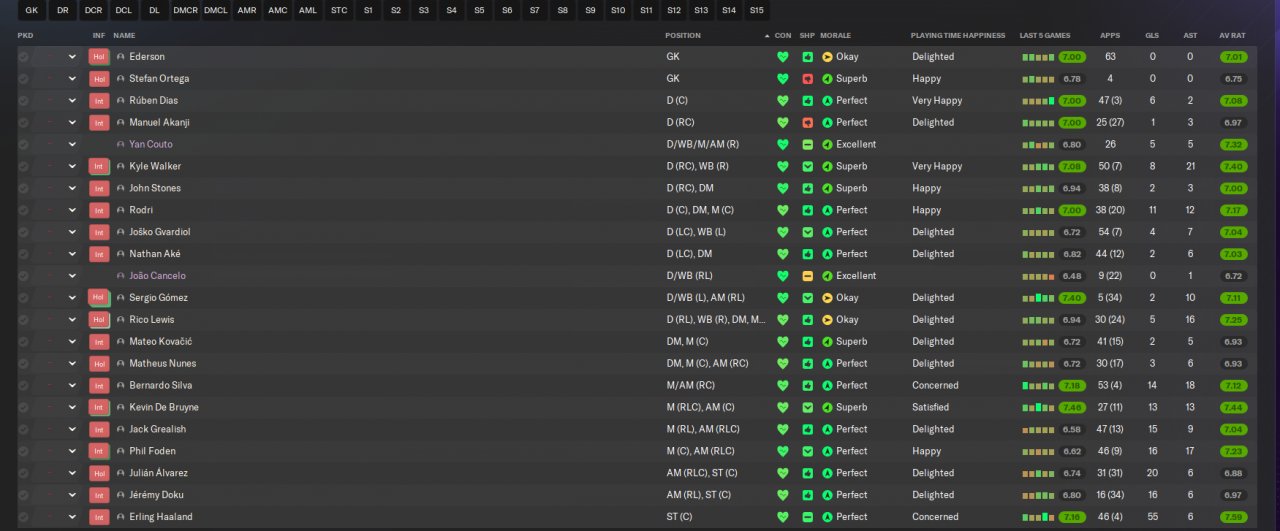Click Kyle Walker's Int status icon
The width and height of the screenshot is (1280, 531).
coord(98,167)
